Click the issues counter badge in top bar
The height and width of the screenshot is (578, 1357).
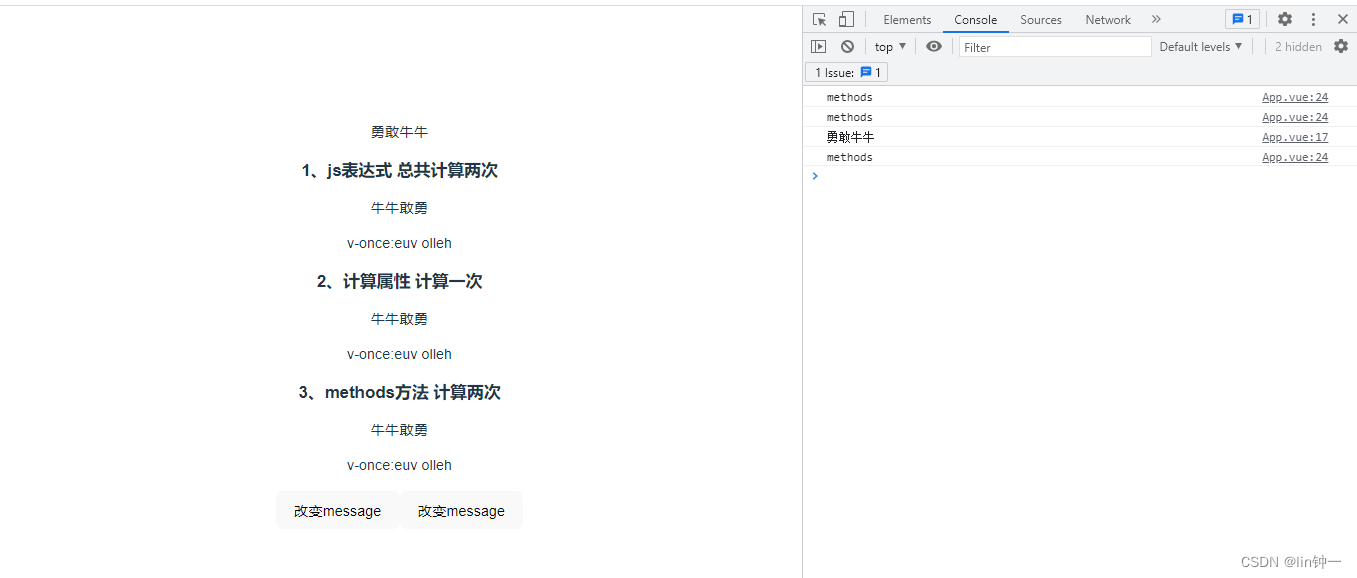(x=1242, y=20)
